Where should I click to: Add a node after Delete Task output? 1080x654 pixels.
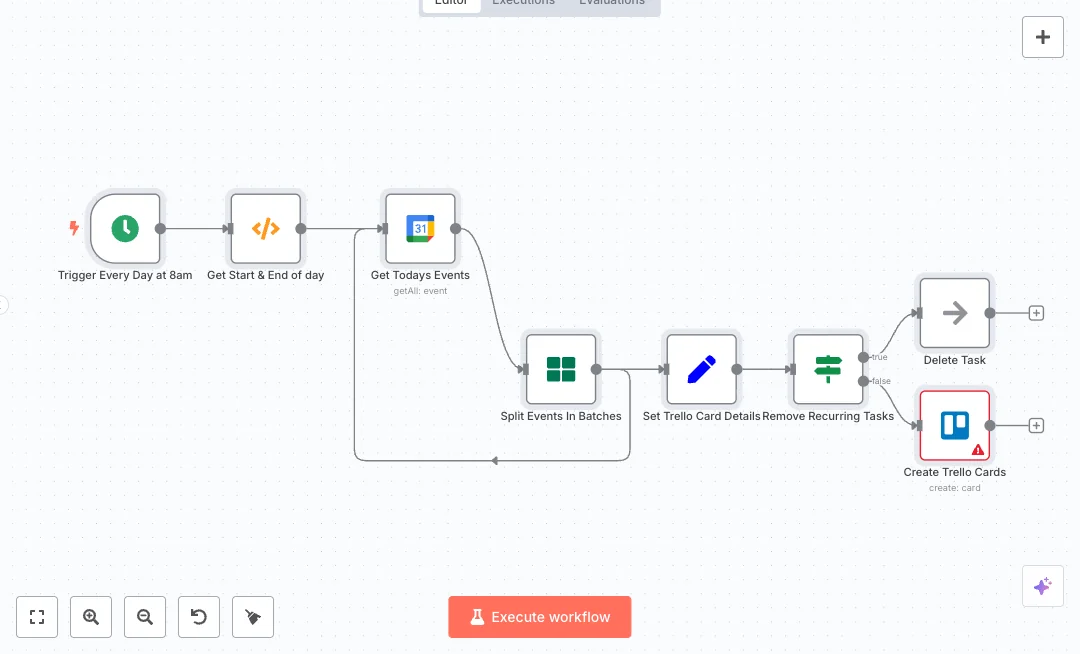(x=1036, y=313)
